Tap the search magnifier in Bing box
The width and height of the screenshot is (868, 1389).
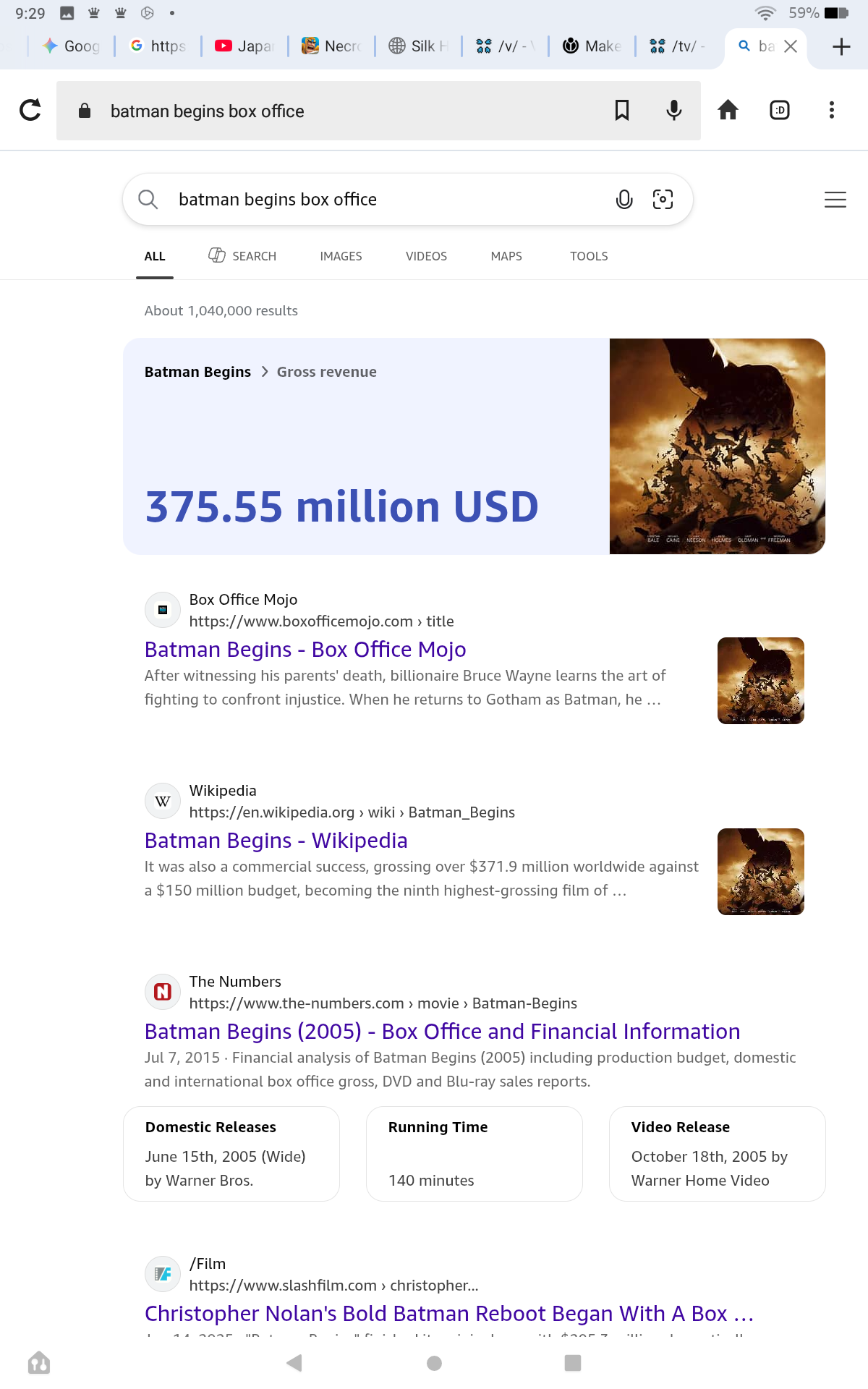pyautogui.click(x=148, y=199)
